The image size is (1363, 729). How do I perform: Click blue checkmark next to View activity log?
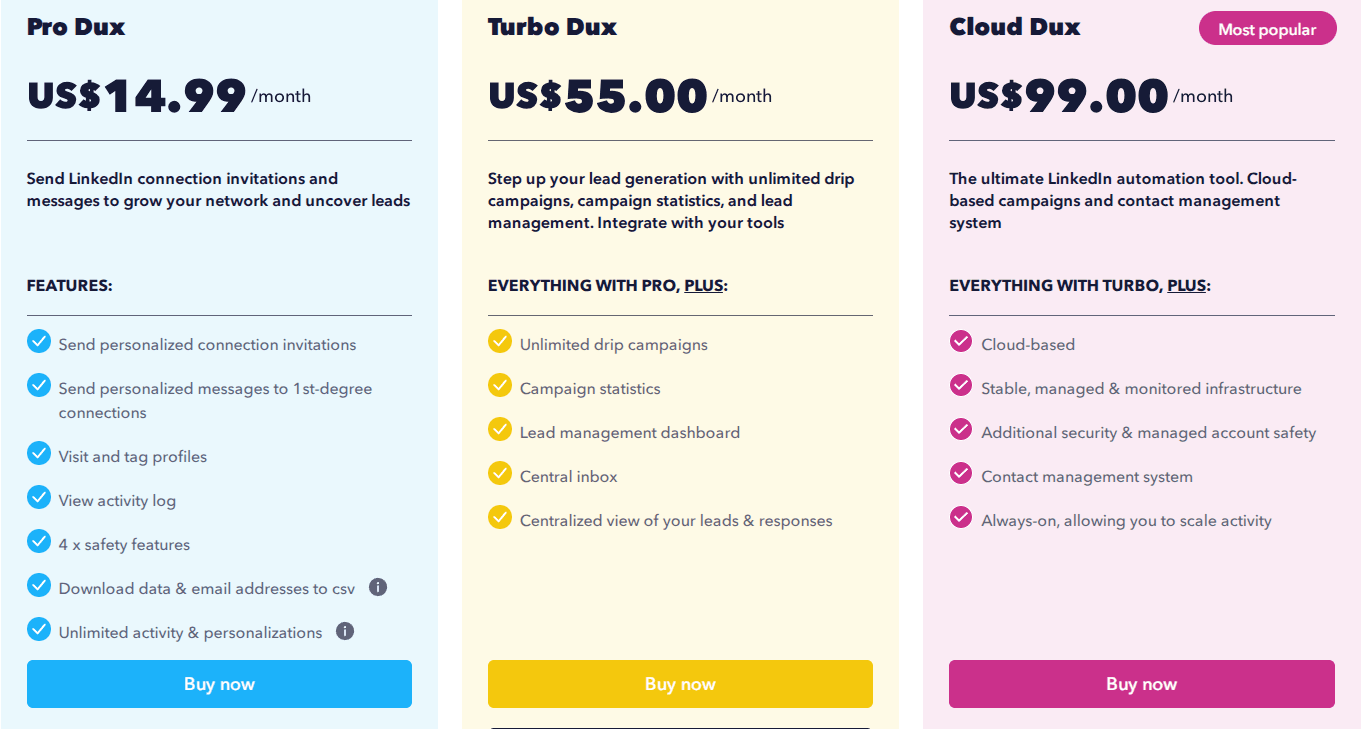pos(39,498)
